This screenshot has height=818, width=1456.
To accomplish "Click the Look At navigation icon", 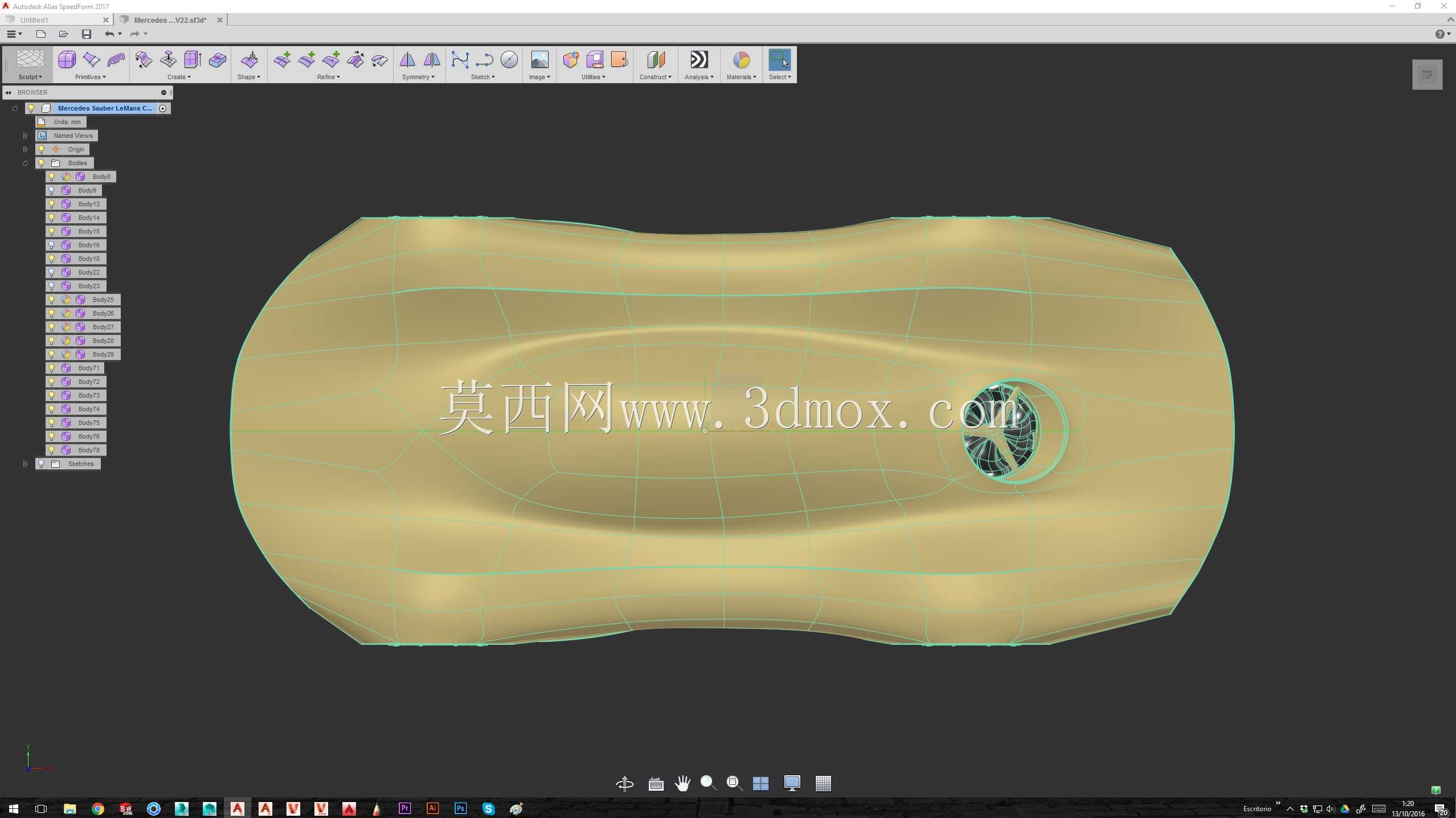I will 656,784.
